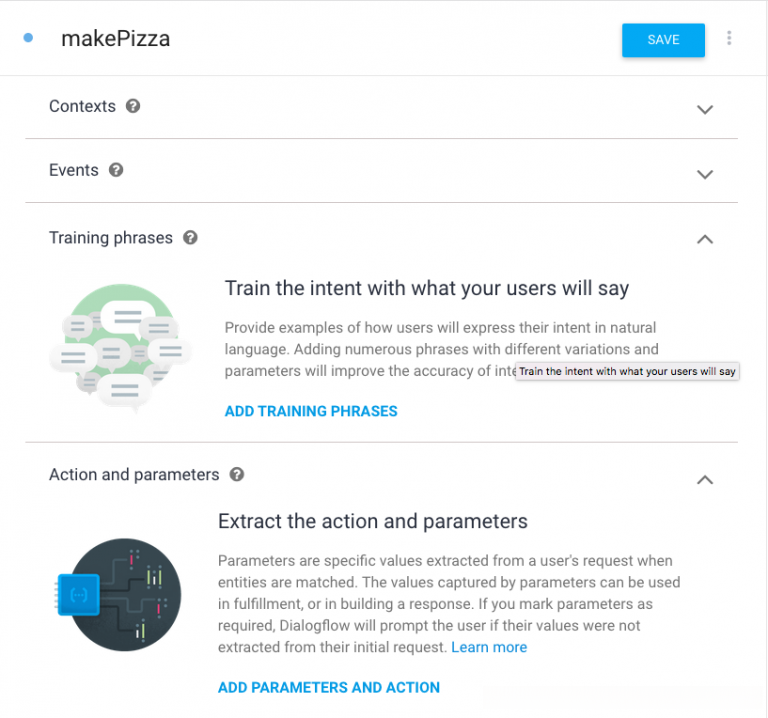Click the blue intent status dot

click(28, 38)
